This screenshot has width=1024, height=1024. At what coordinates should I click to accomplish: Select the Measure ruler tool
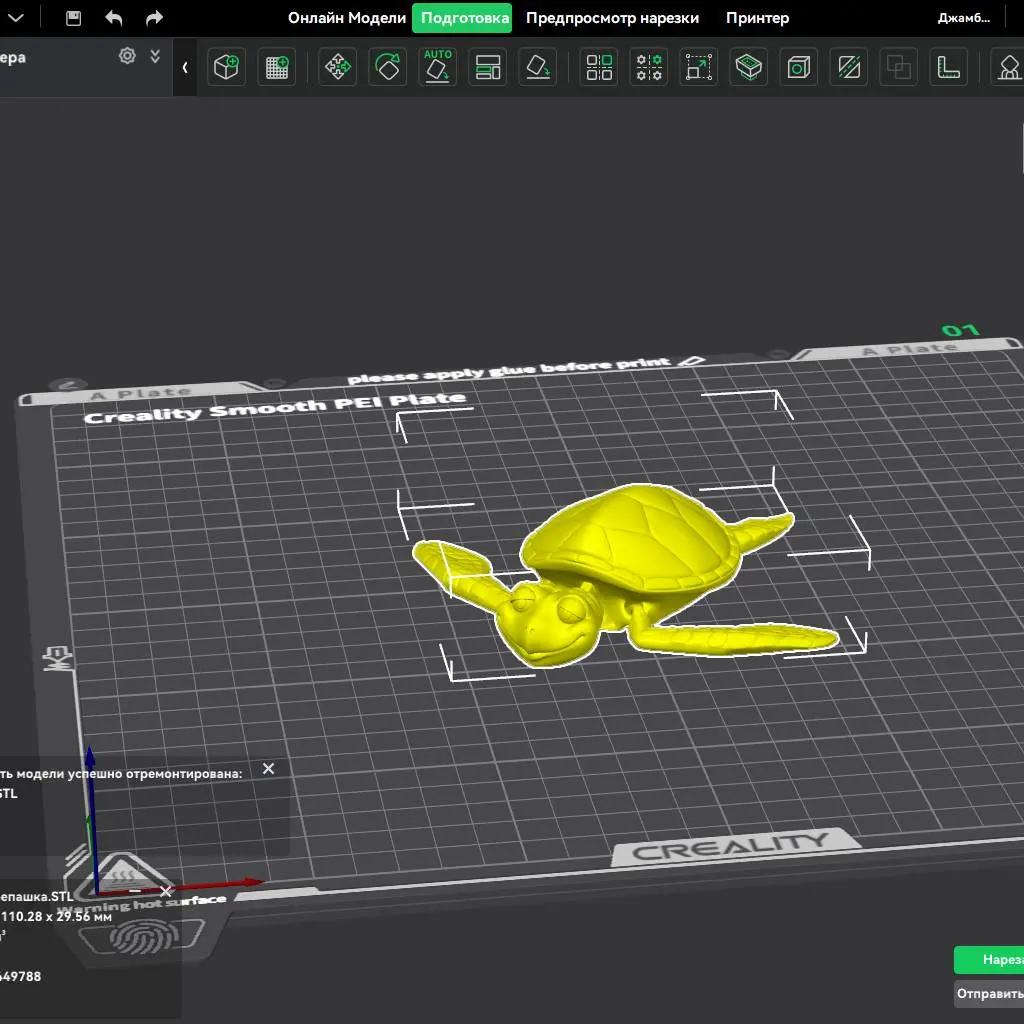(948, 67)
